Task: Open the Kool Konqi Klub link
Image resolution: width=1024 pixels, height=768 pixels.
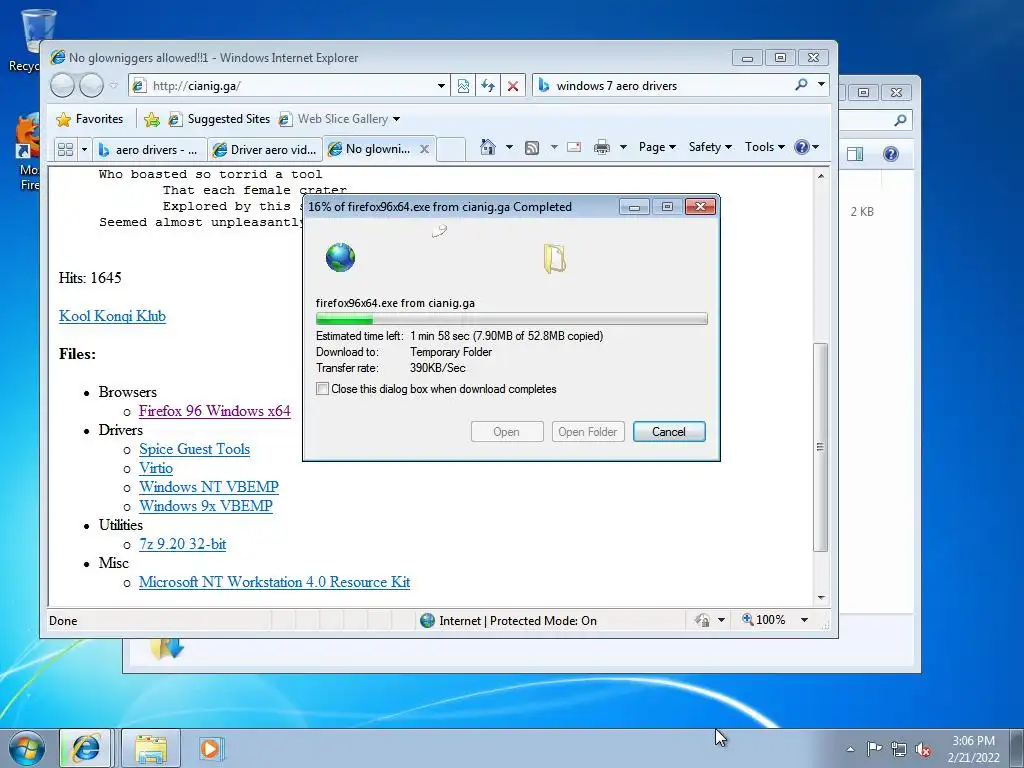Action: pyautogui.click(x=112, y=316)
